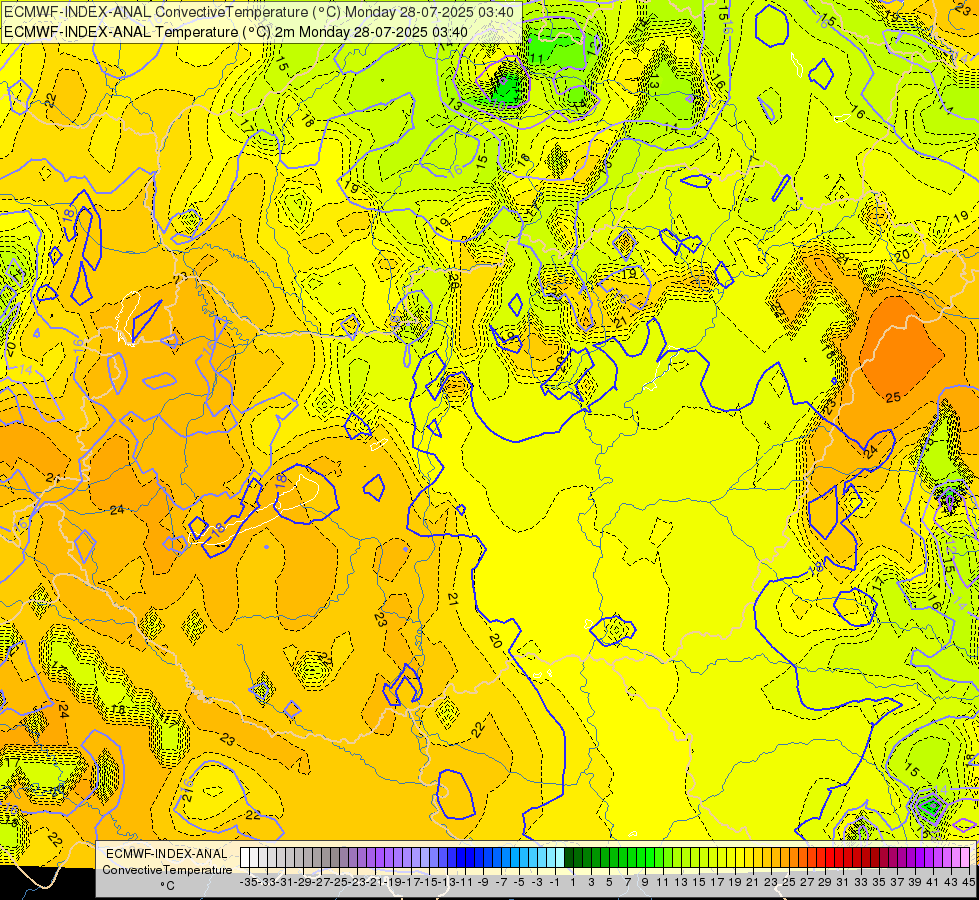Click the ConvectiveTemperature label in the legend
979x900 pixels.
coord(167,869)
